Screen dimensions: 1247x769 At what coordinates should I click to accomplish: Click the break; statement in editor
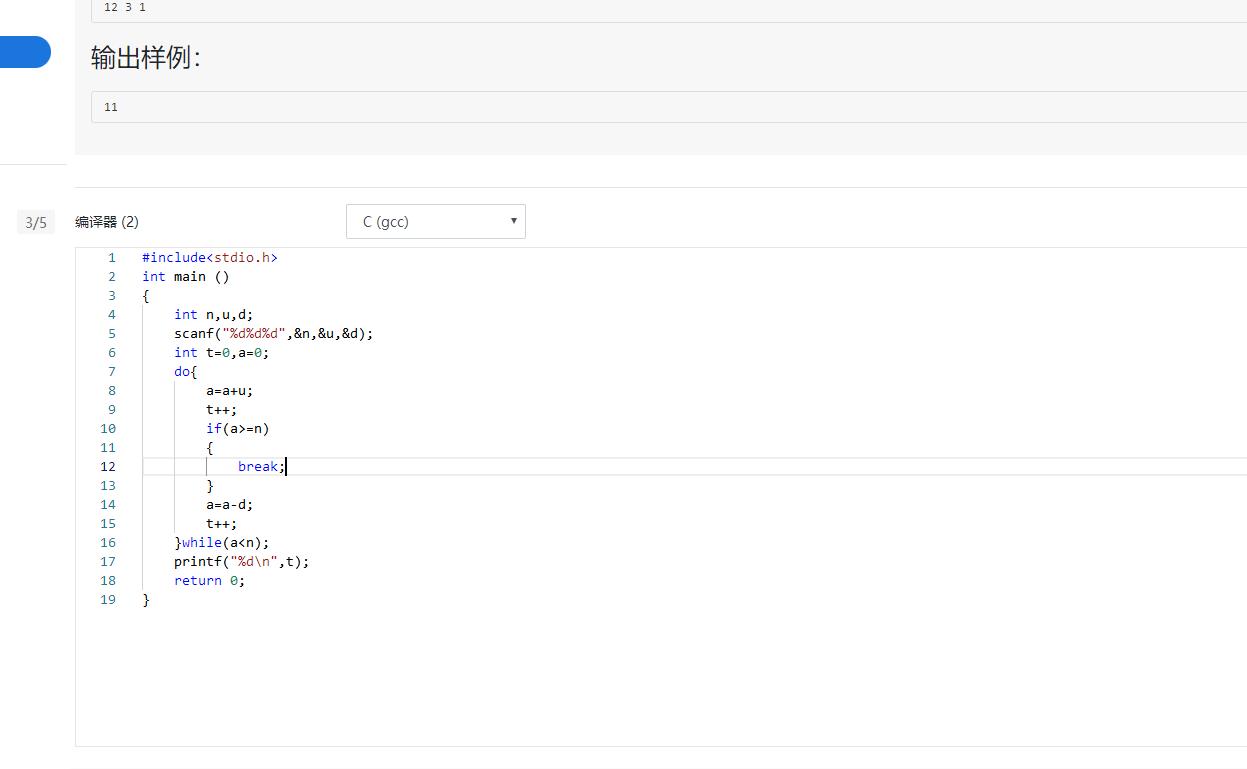point(261,467)
